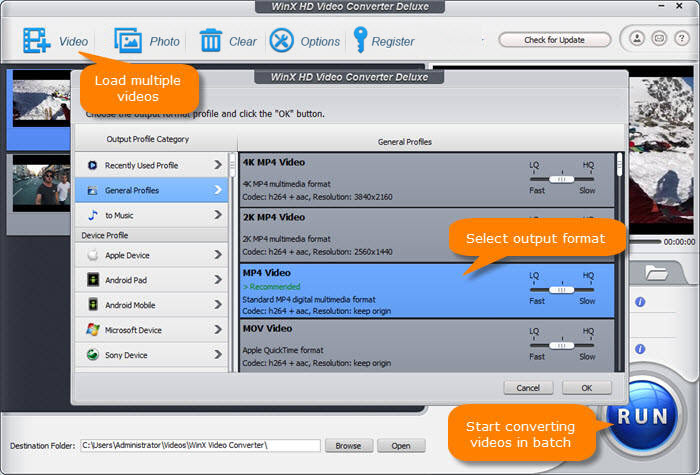The width and height of the screenshot is (700, 475).
Task: Click the Microsoft Device Windows icon
Action: pyautogui.click(x=93, y=330)
